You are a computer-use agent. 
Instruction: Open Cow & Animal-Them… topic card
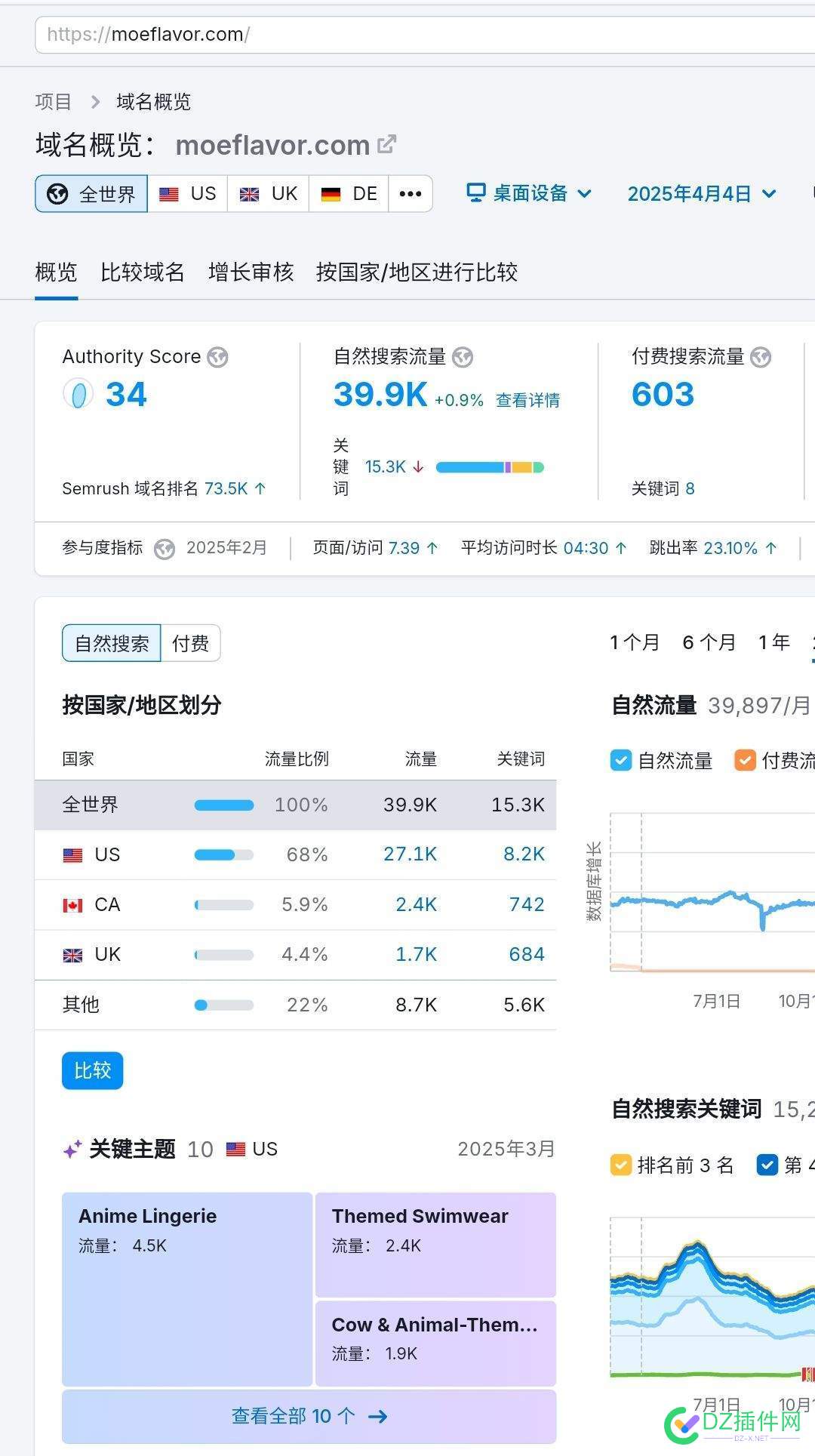[435, 1343]
